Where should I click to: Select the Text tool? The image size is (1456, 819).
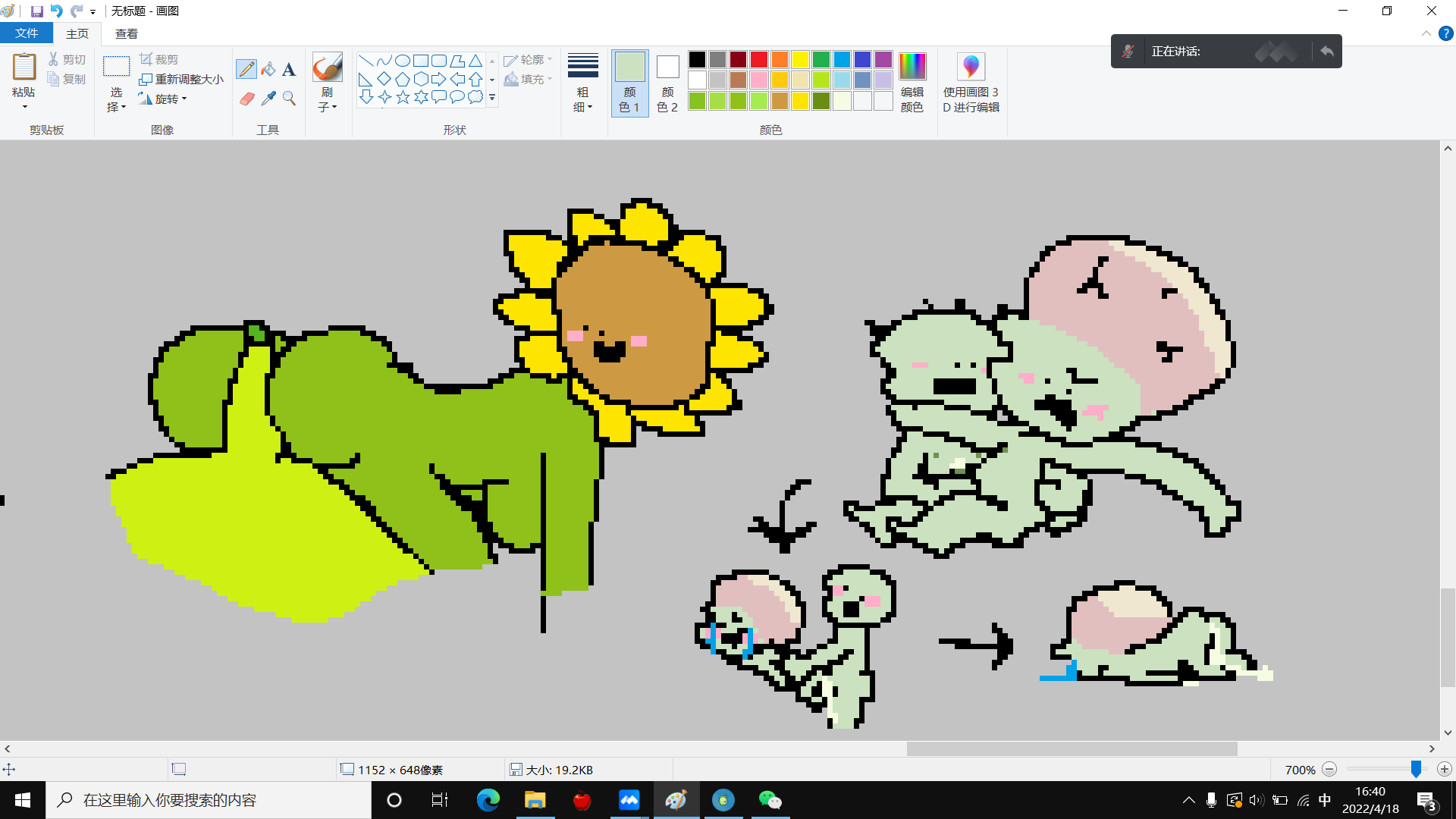pyautogui.click(x=289, y=69)
